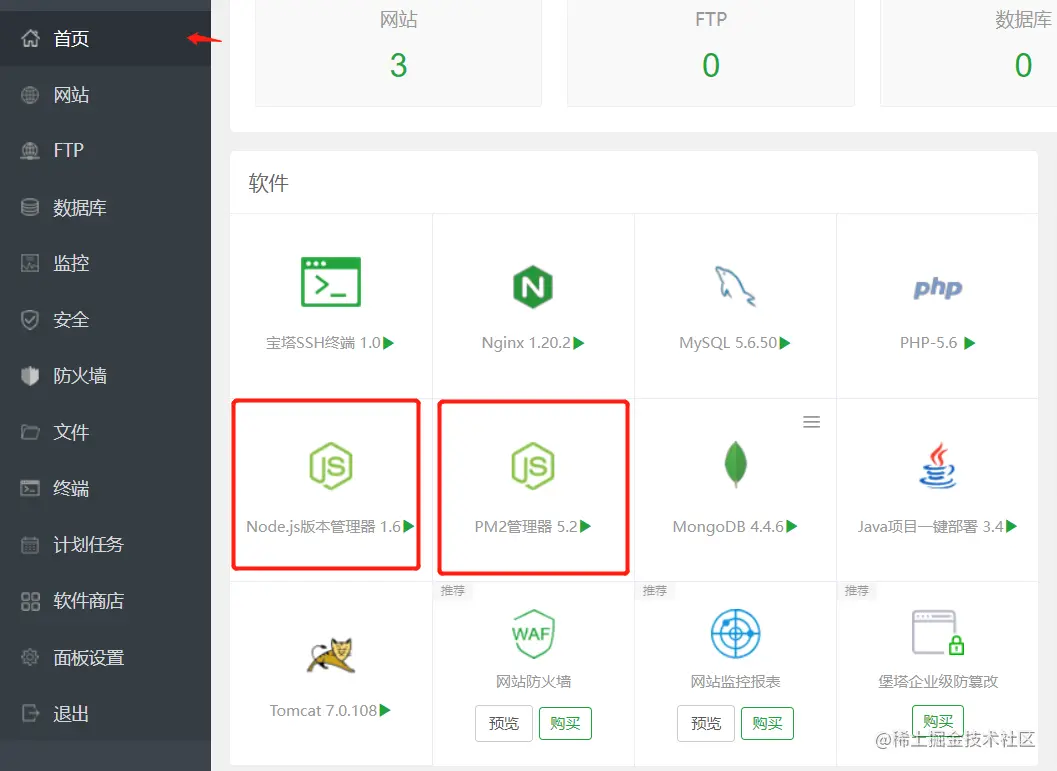1057x771 pixels.
Task: Click the 堡塔企业级防篡改 title
Action: 938,682
